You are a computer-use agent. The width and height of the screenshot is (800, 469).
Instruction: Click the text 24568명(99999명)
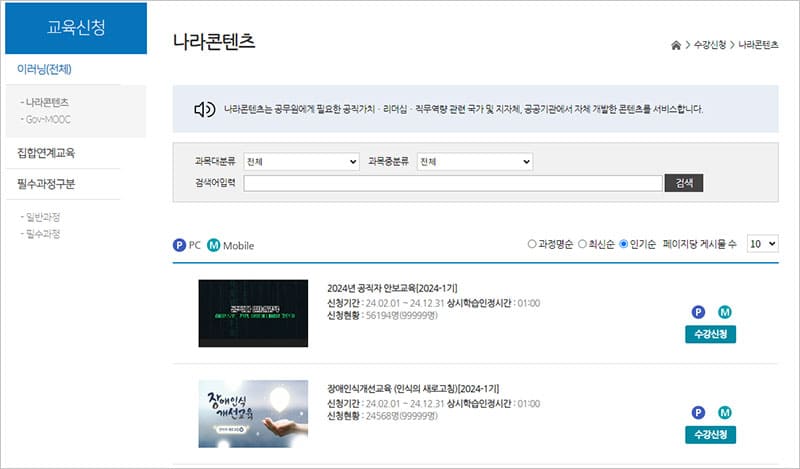[x=402, y=416]
